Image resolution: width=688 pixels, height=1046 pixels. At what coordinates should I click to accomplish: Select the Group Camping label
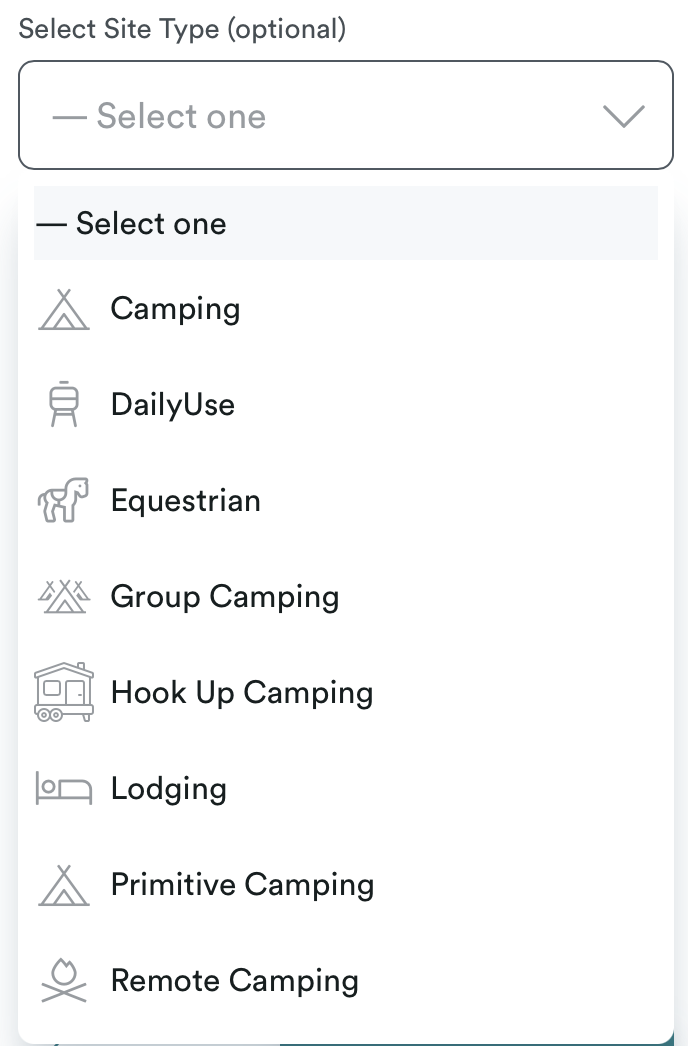coord(225,597)
